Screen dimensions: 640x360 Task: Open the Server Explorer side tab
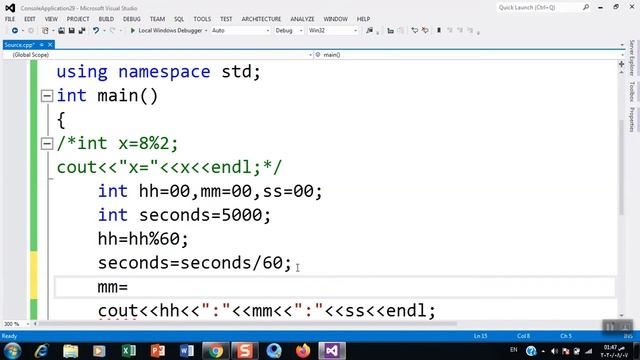[x=632, y=58]
